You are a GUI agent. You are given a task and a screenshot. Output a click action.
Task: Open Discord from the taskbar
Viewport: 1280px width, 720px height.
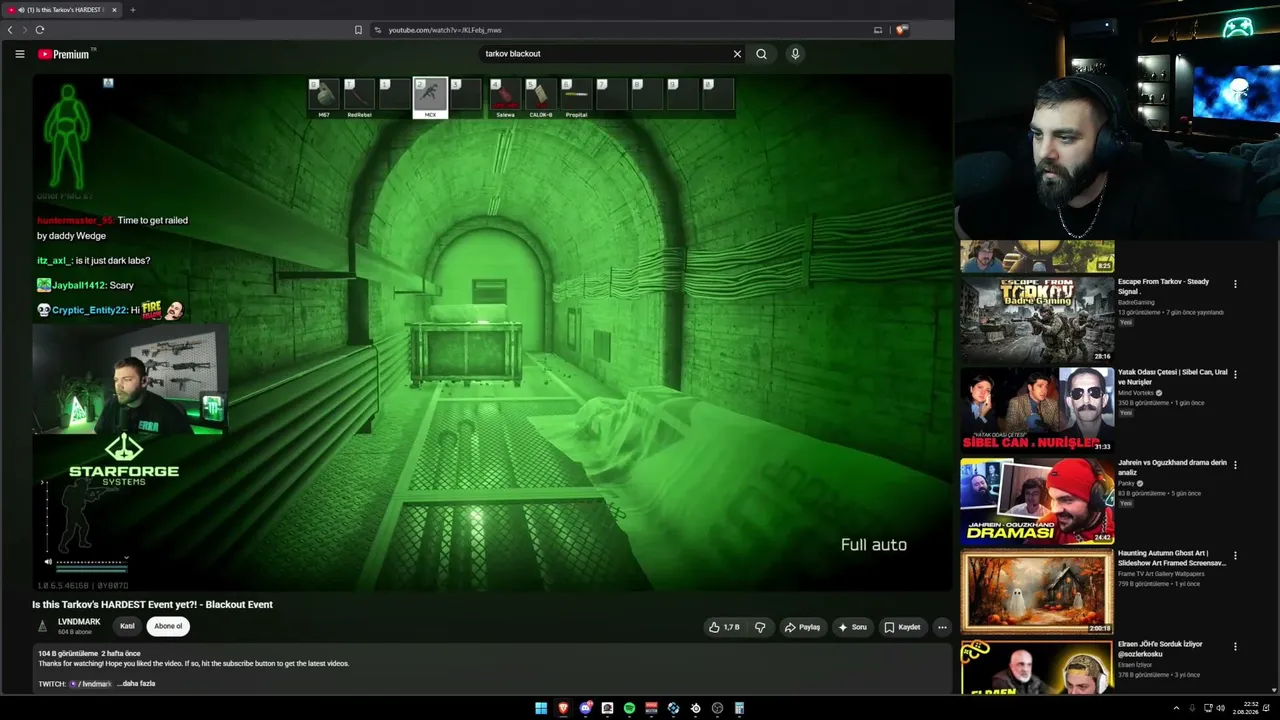(585, 708)
